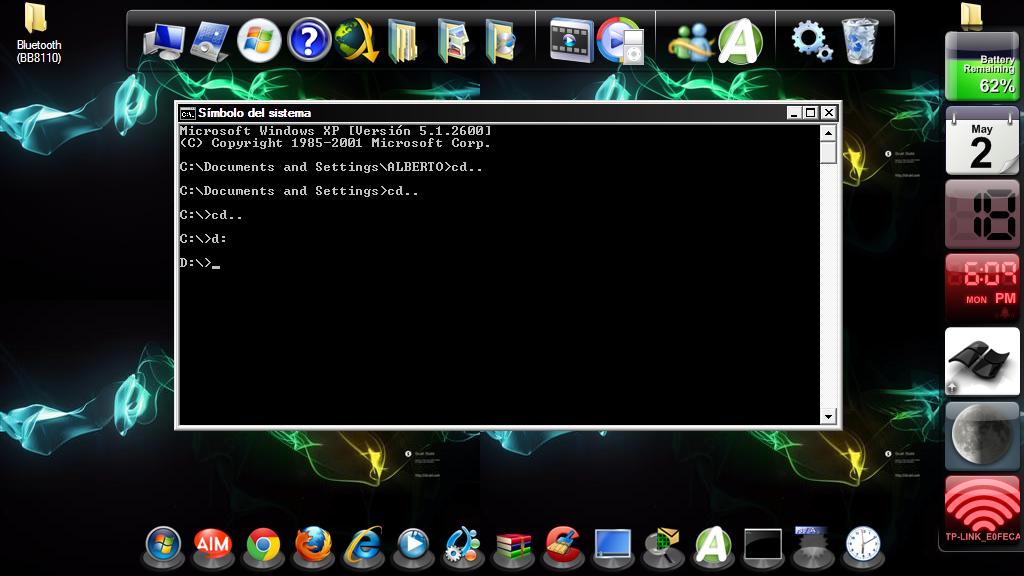Open the blue Help question mark icon
Screen dimensions: 1024x576
308,40
